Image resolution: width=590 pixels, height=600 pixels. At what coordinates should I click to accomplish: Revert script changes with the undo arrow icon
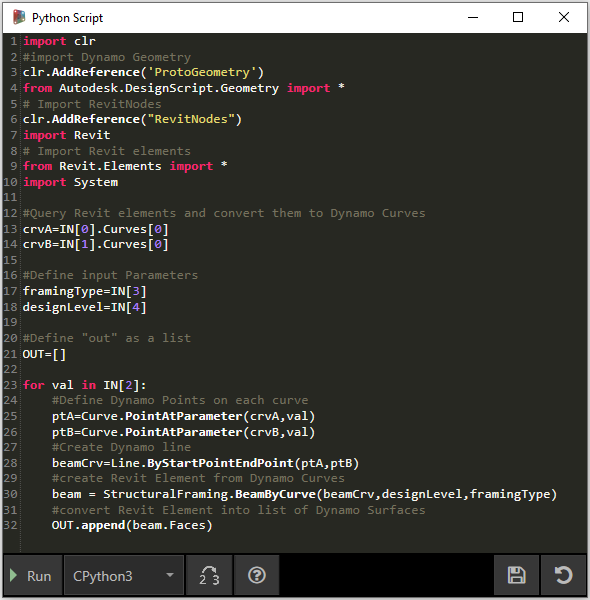[563, 576]
